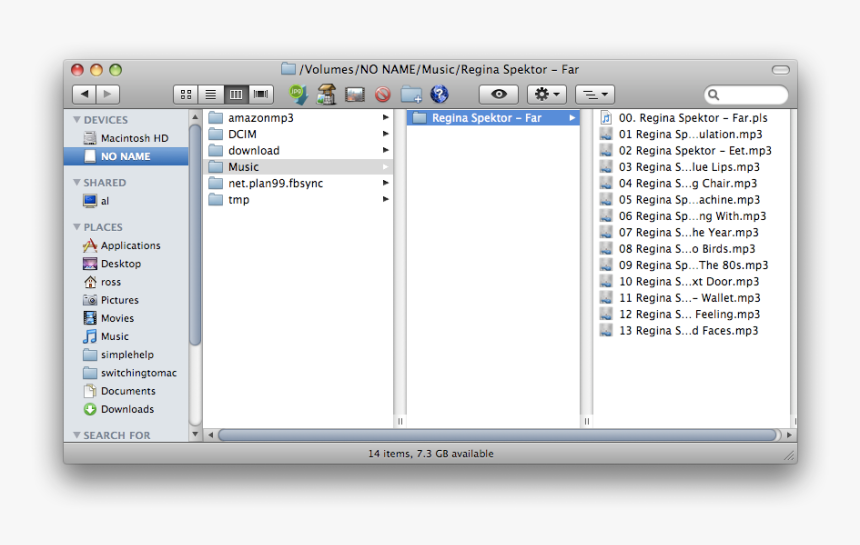
Task: Open Desktop in the sidebar
Action: click(x=126, y=264)
